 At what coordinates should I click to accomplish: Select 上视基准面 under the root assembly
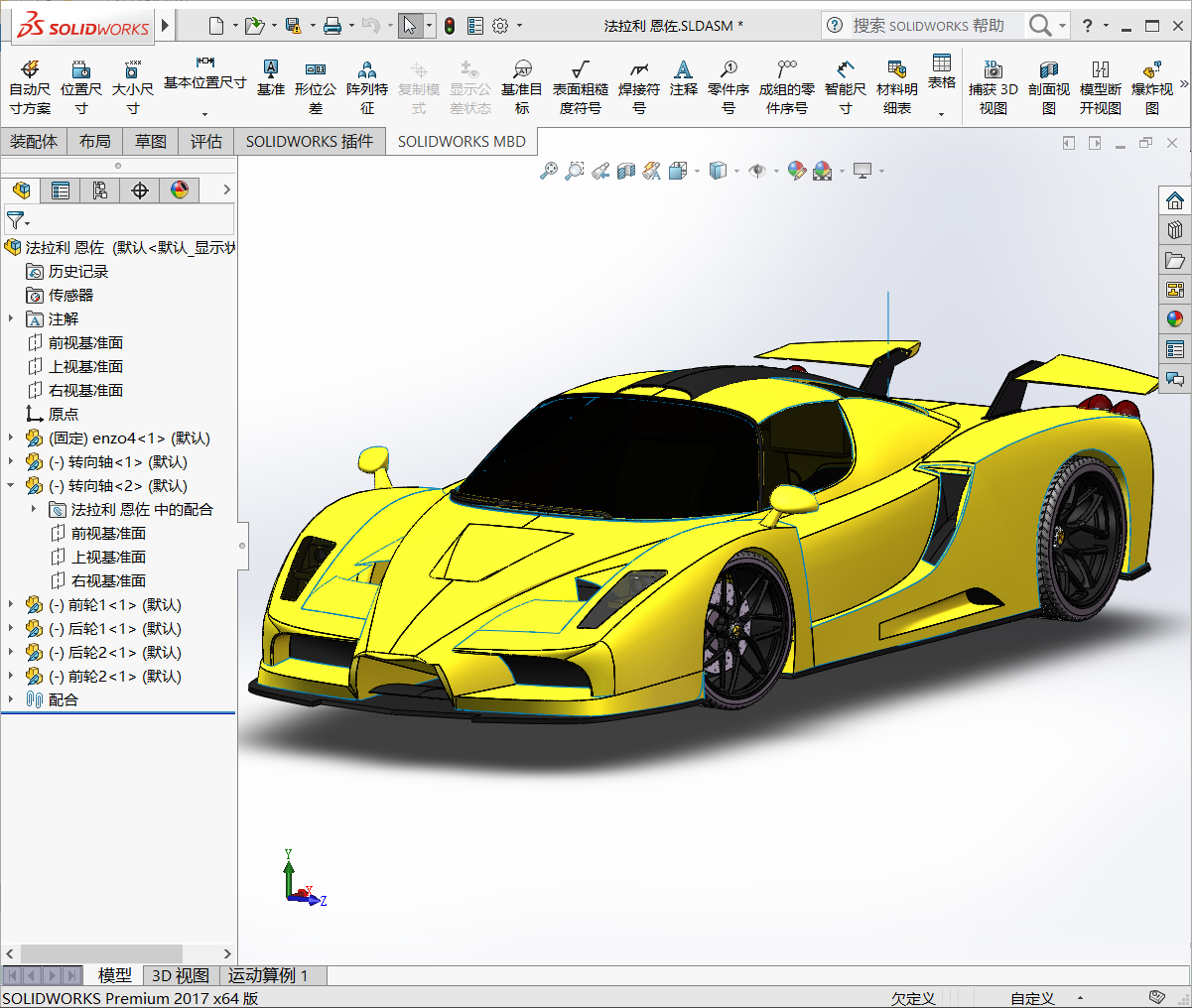point(85,366)
